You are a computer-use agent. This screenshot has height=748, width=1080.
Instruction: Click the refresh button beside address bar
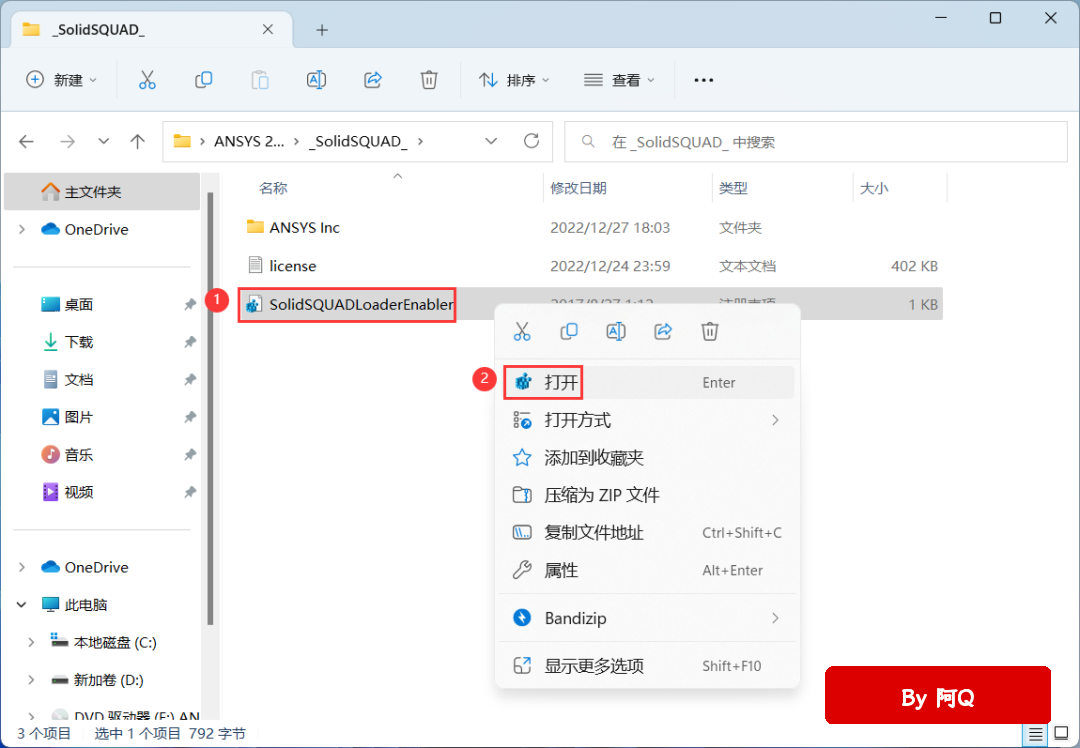coord(531,141)
